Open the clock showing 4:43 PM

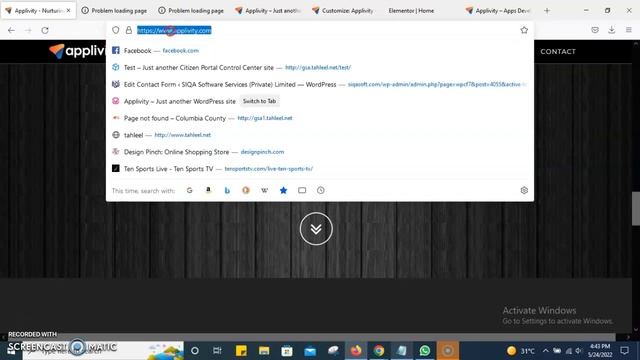600,350
